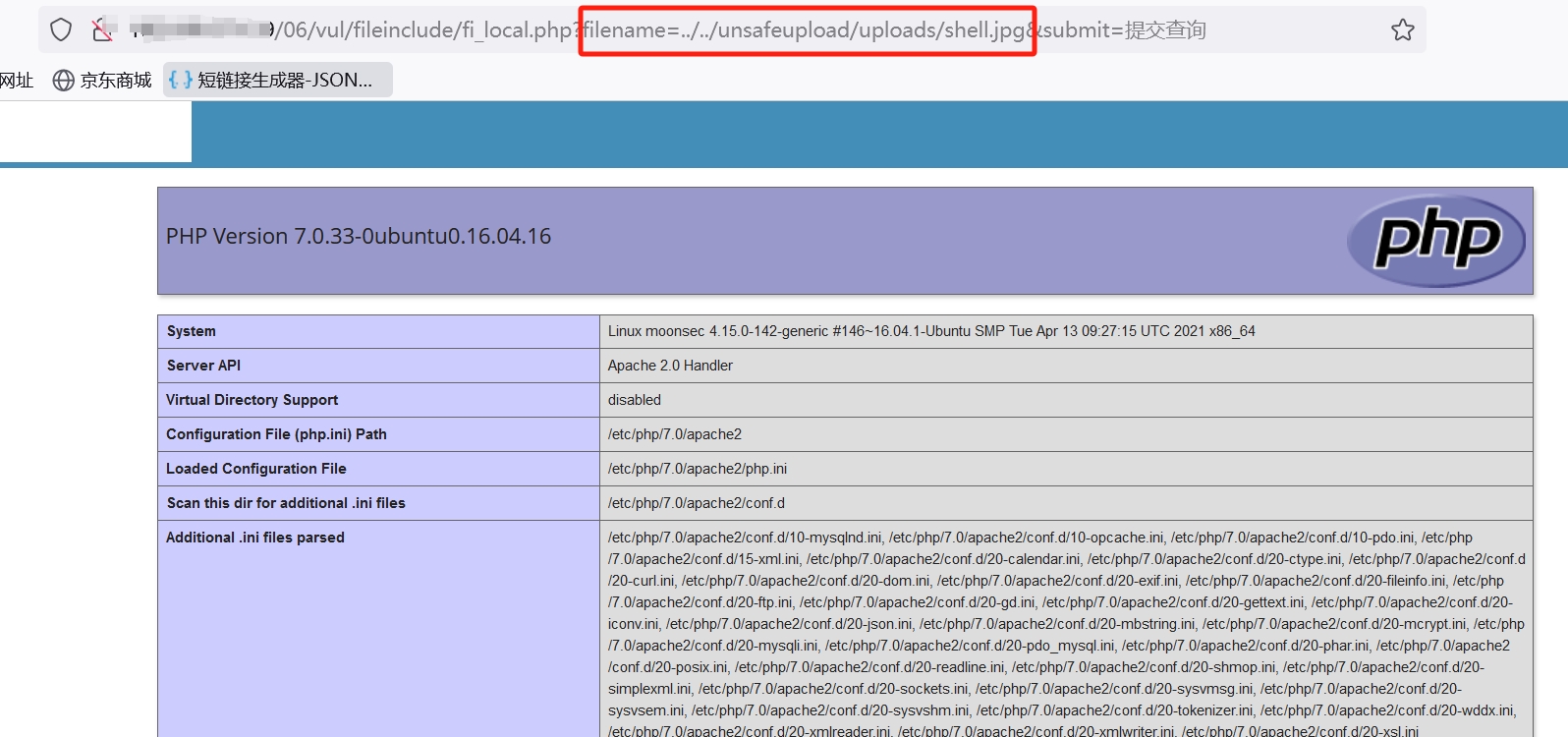Click globe icon beside 京东商城 bookmark
This screenshot has width=1568, height=737.
coord(64,81)
